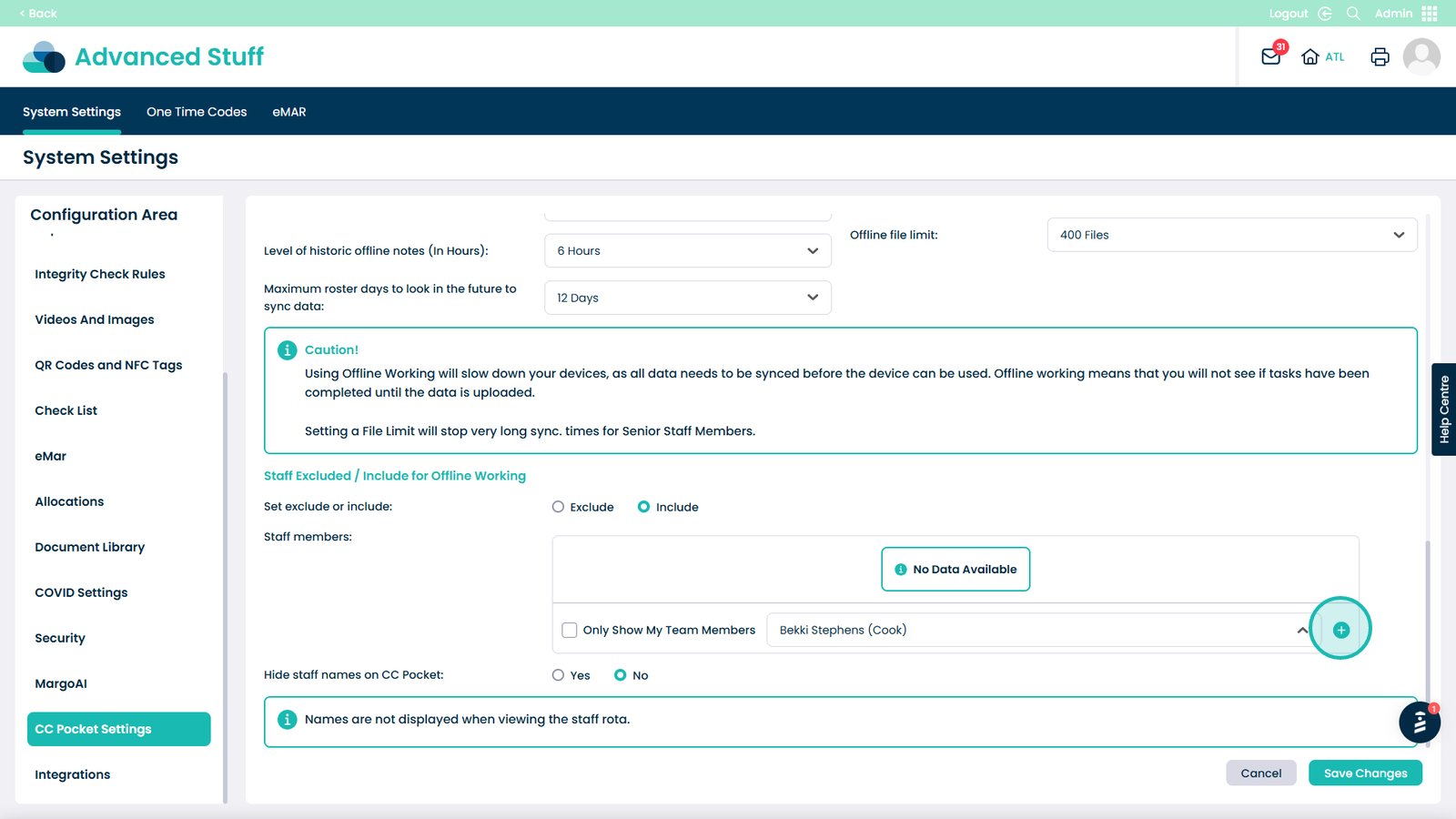1456x819 pixels.
Task: Click the settings panel vertical scrollbar
Action: [1427, 637]
